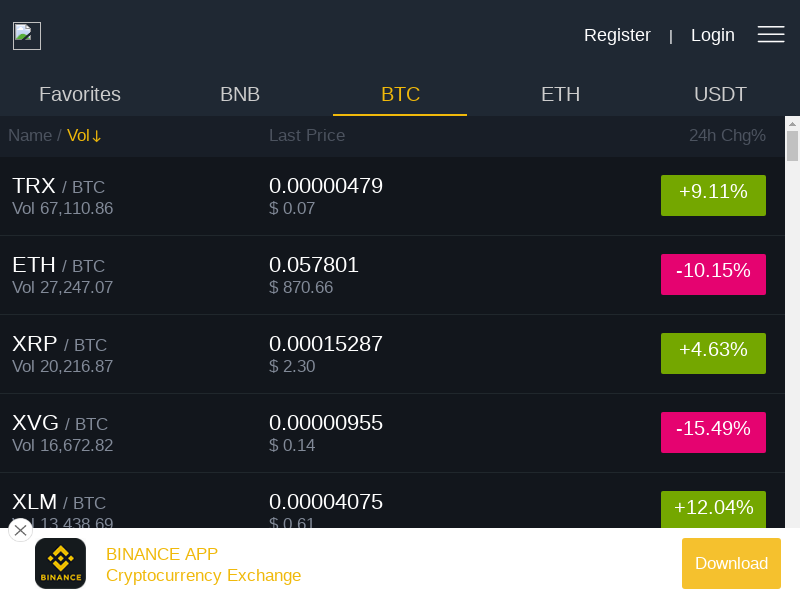This screenshot has width=800, height=600.
Task: Toggle the ETH -10.15% change badge
Action: (x=713, y=274)
